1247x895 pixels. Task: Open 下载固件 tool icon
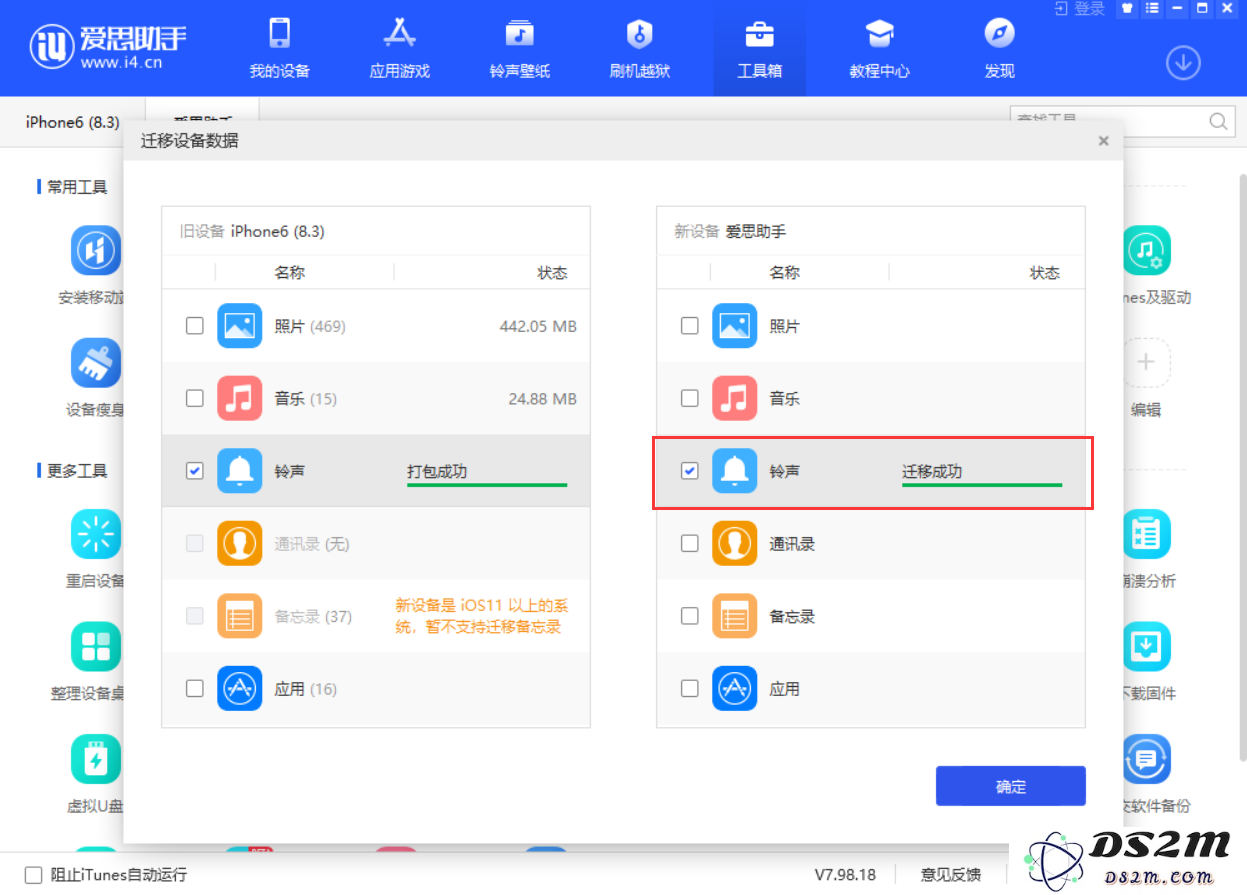coord(1146,646)
